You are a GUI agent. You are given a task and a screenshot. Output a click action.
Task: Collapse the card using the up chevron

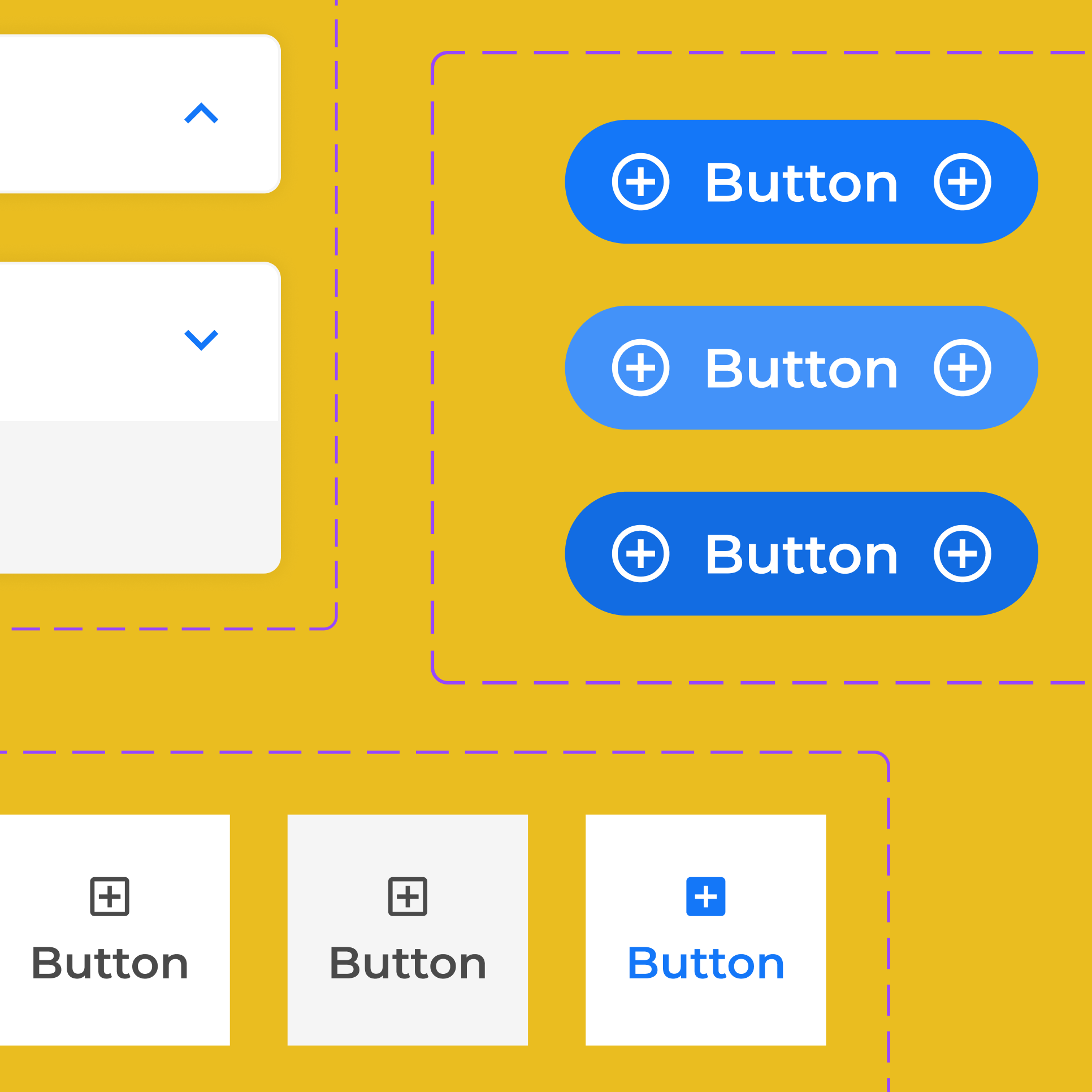tap(201, 113)
